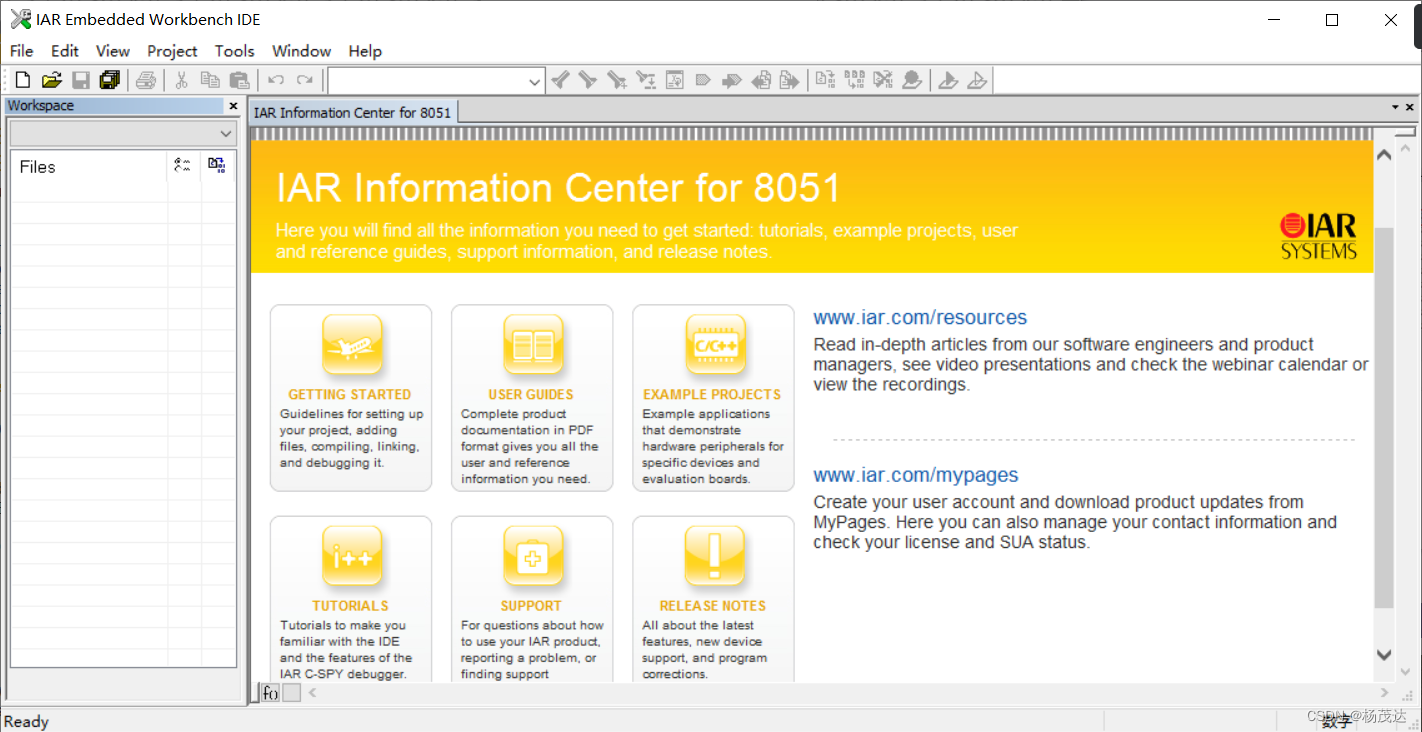Expand the Workspace configuration dropdown

(x=225, y=133)
